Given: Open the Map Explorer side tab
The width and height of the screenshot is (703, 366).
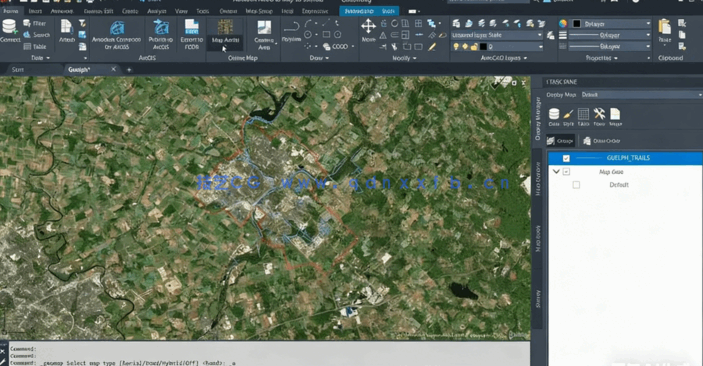Looking at the screenshot, I should (x=538, y=179).
